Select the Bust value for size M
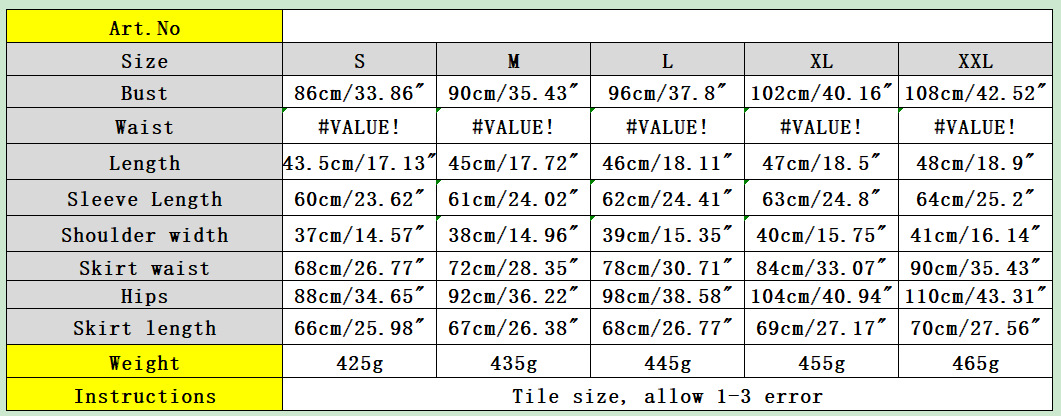This screenshot has height=416, width=1061. [x=514, y=94]
